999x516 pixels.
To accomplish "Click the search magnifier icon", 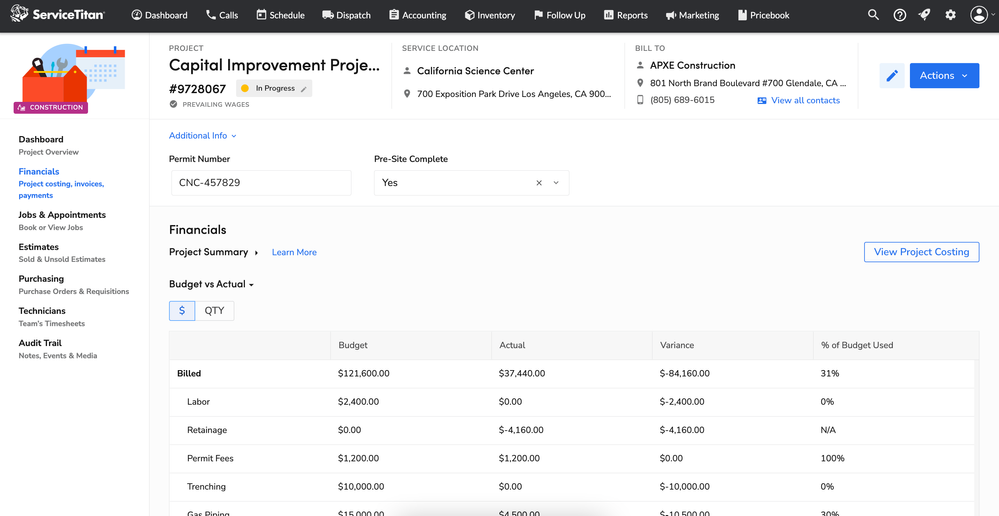I will (x=873, y=15).
